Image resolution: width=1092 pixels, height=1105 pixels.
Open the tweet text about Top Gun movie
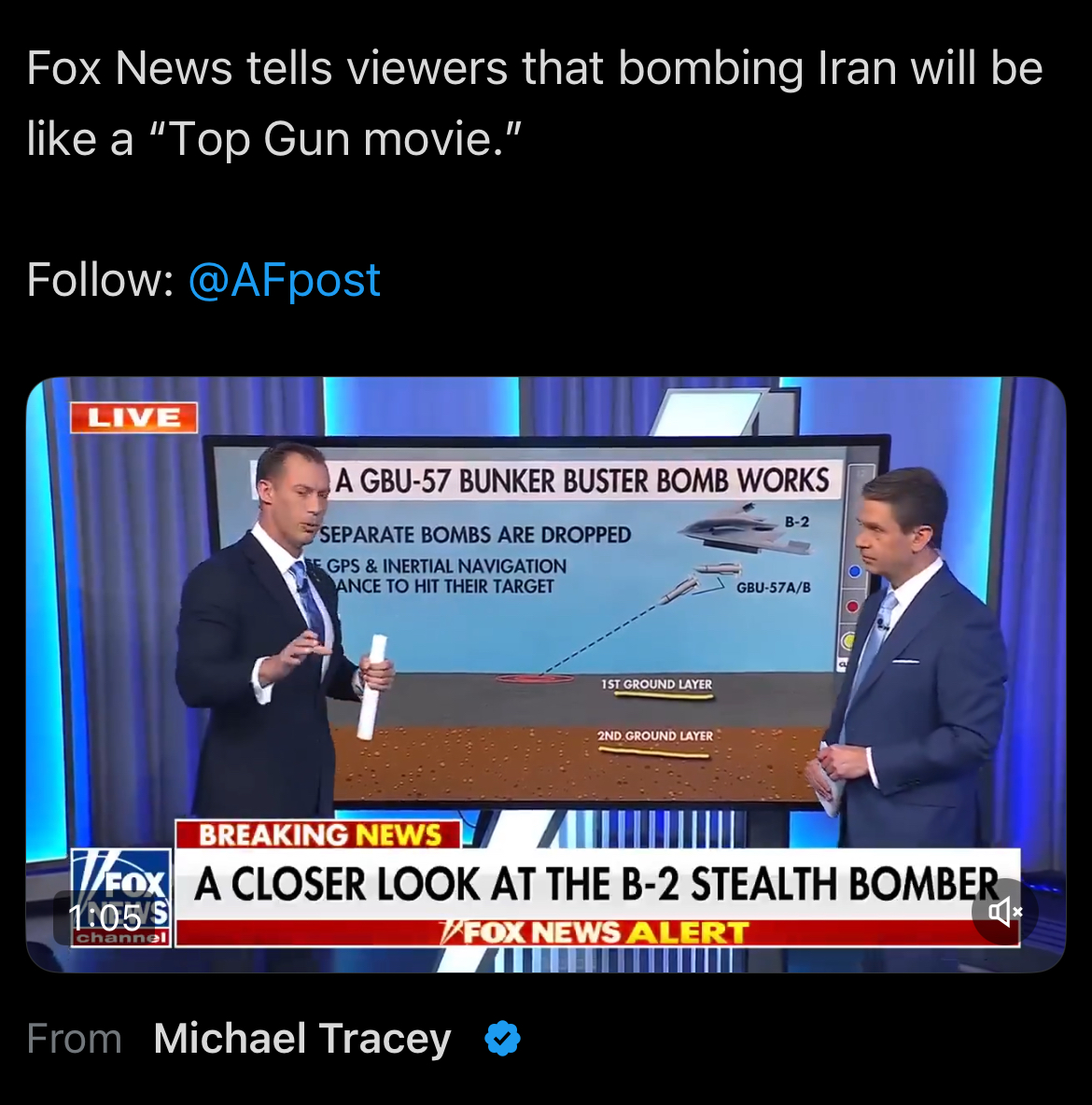535,104
